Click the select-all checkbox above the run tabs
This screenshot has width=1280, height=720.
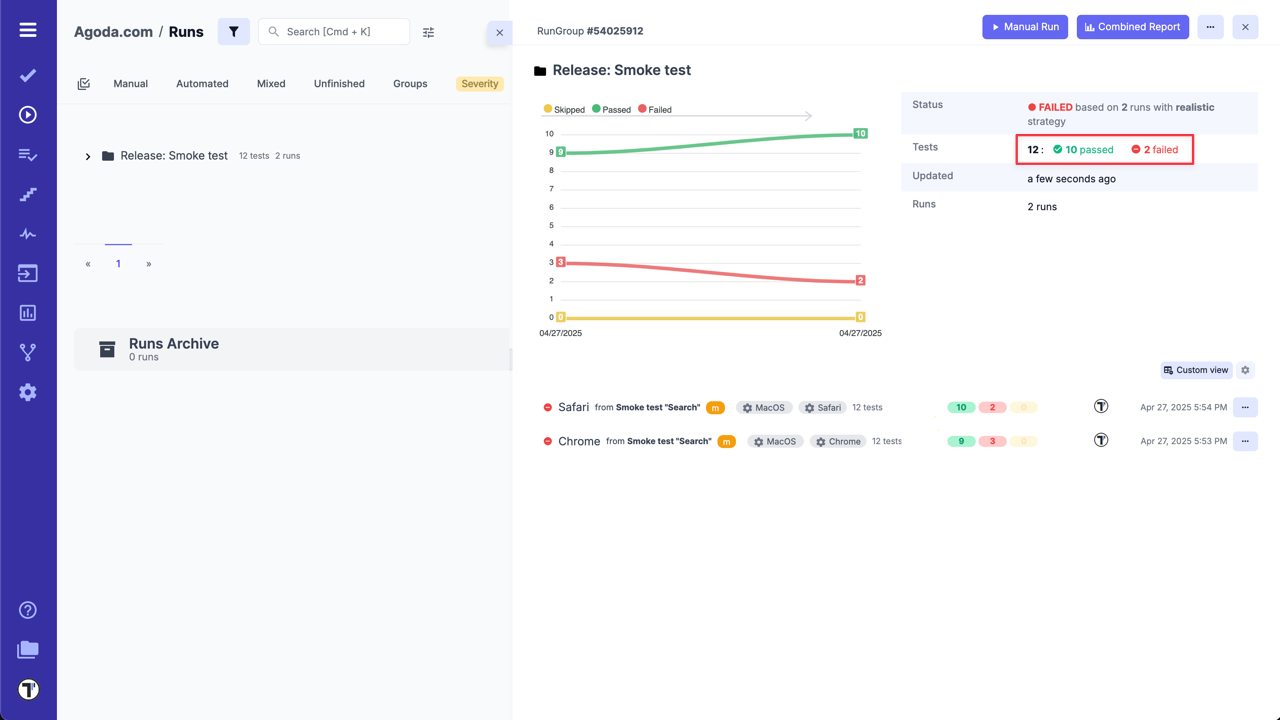coord(84,83)
